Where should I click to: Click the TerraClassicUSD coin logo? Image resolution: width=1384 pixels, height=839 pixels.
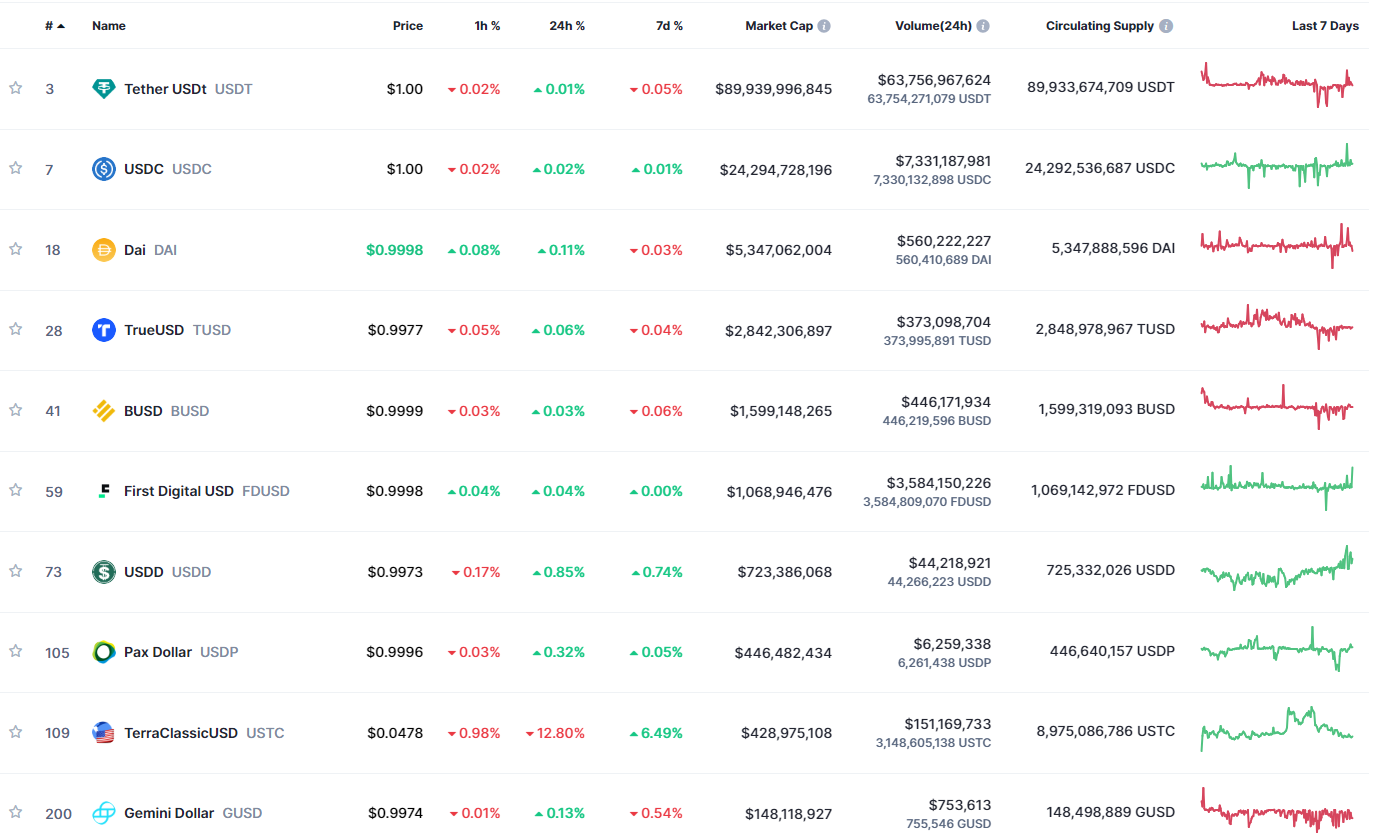tap(104, 733)
